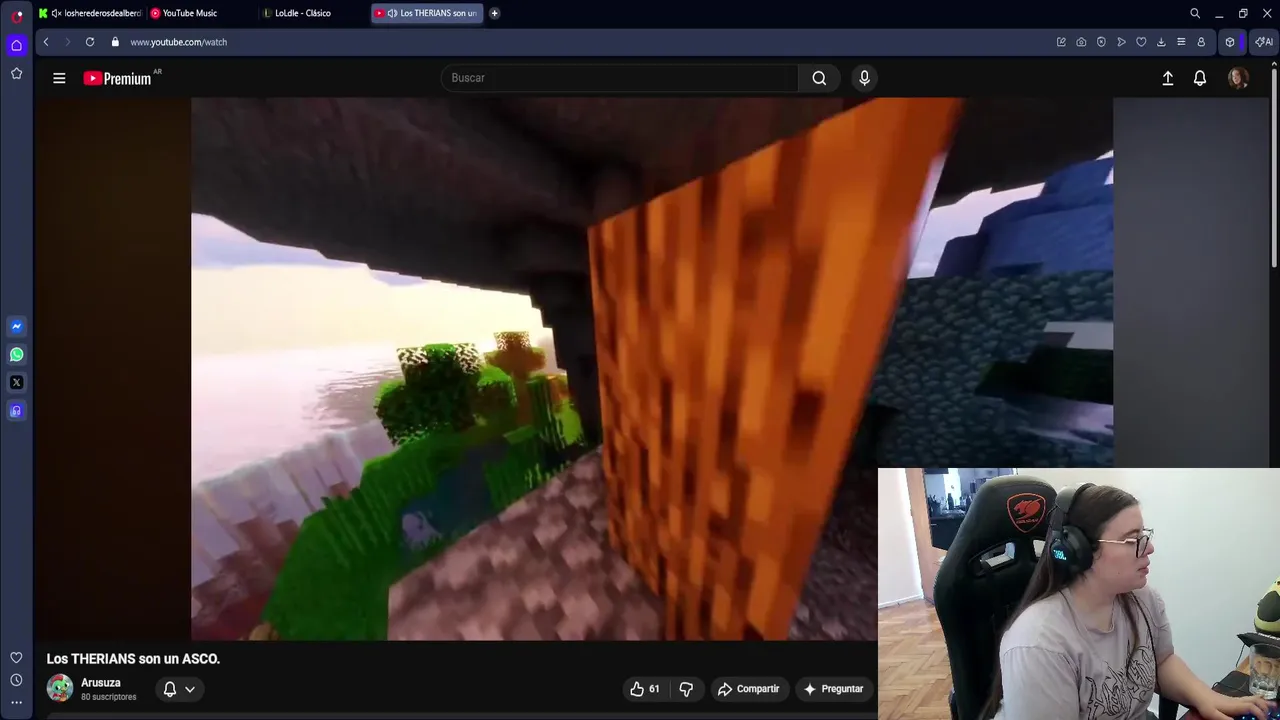Open the extensions cube icon
The width and height of the screenshot is (1280, 720).
tap(1230, 42)
